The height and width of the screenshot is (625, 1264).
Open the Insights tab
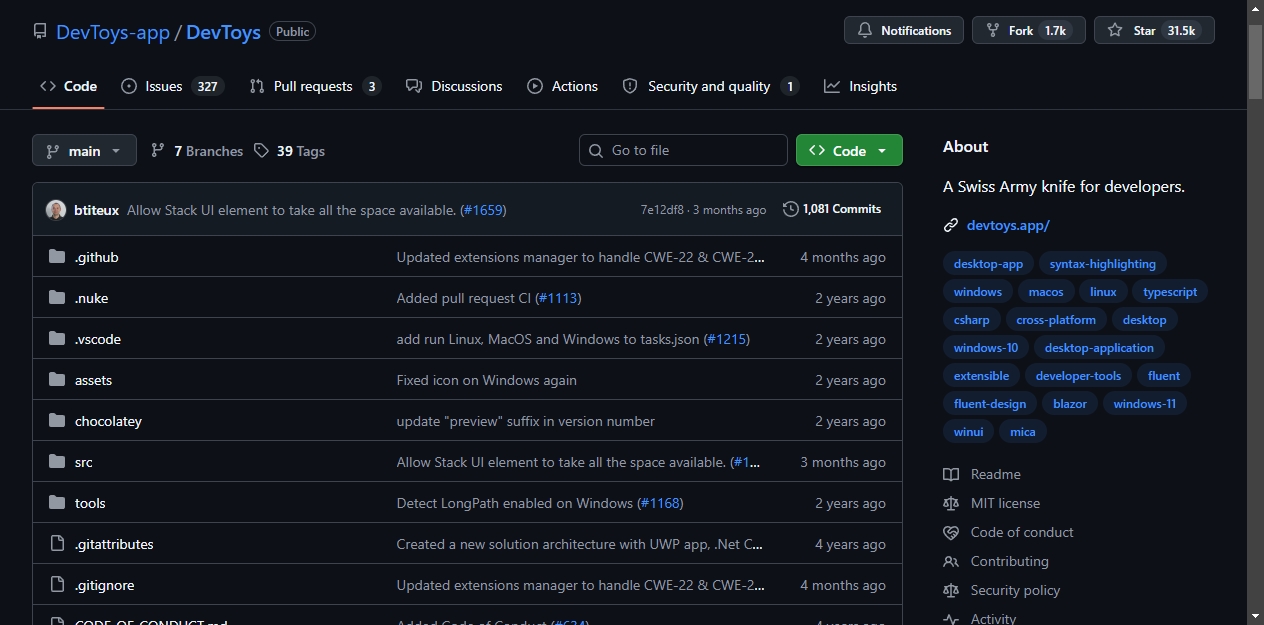(861, 86)
